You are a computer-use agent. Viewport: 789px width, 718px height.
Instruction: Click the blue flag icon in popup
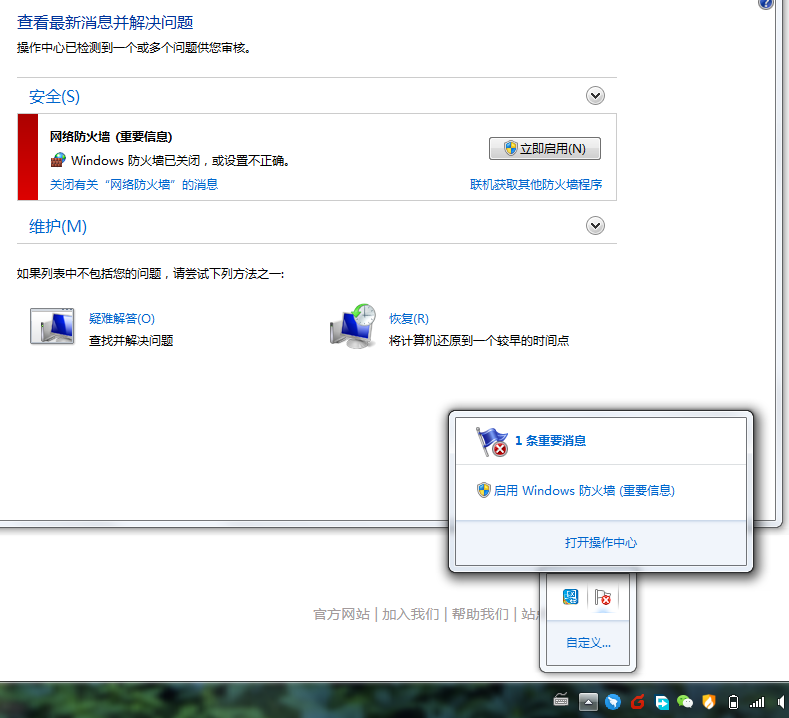492,441
